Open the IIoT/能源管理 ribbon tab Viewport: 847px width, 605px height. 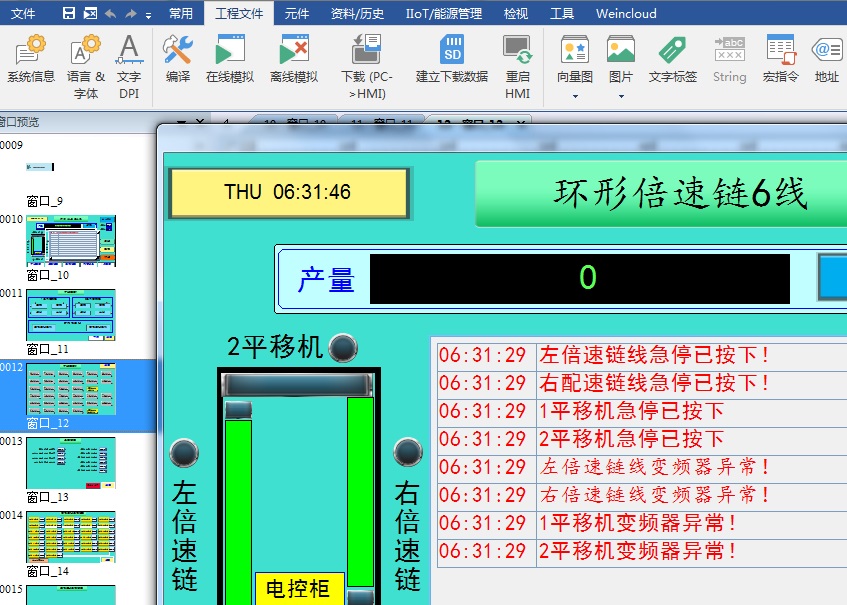tap(443, 14)
